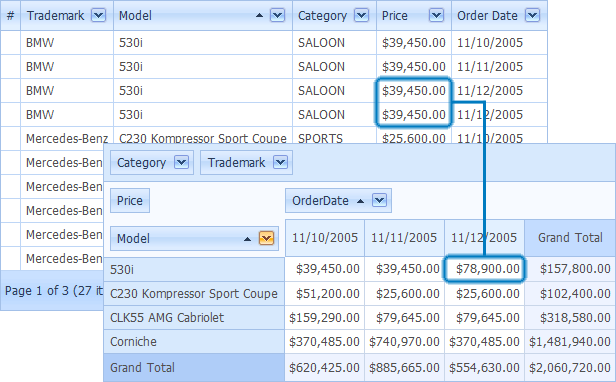This screenshot has width=616, height=382.
Task: Click the $620,425.00 total cell
Action: tap(325, 367)
